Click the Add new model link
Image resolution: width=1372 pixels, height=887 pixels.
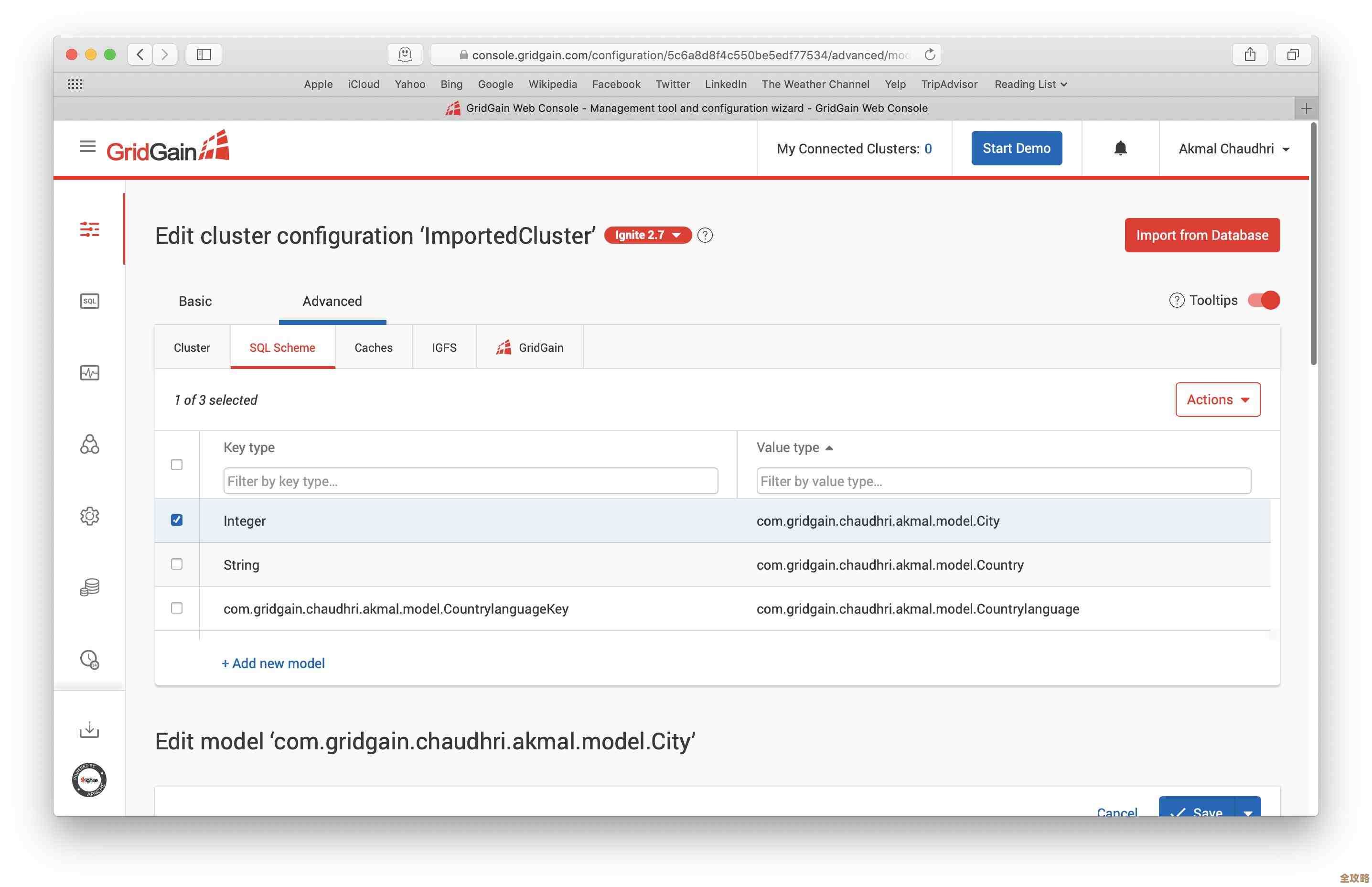click(273, 663)
